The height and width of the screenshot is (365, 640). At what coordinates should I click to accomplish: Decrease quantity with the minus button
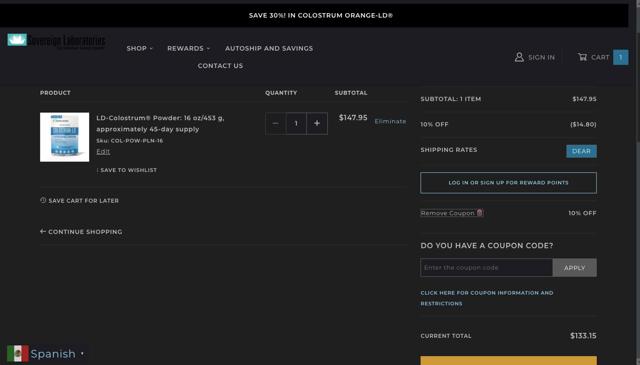pyautogui.click(x=276, y=123)
